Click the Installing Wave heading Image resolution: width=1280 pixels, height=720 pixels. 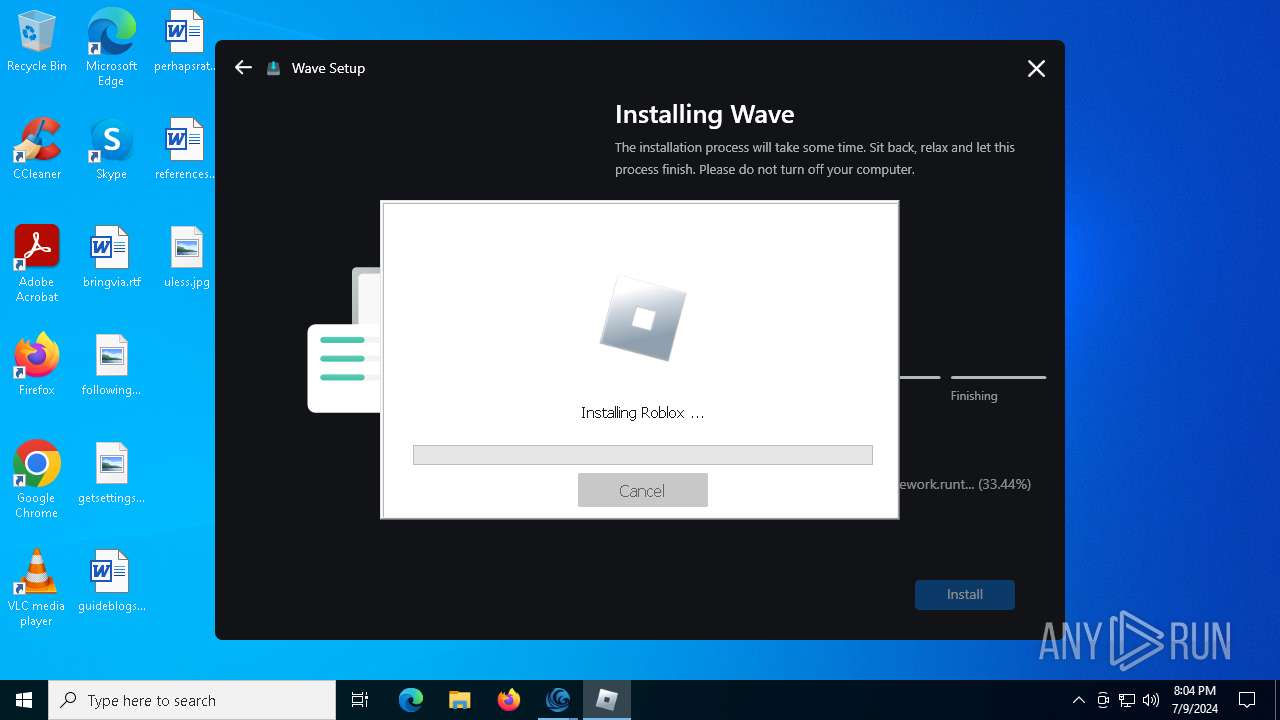click(704, 114)
